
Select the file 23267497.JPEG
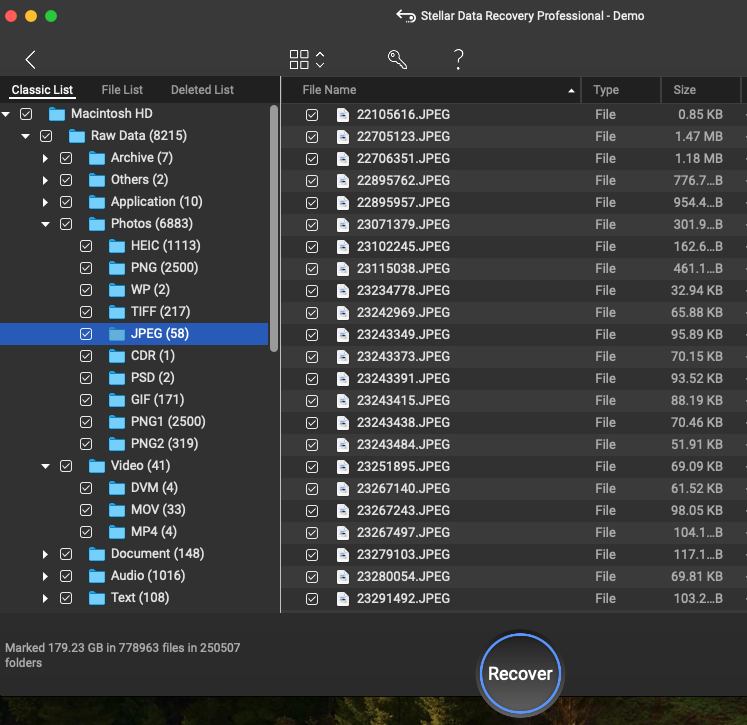[x=403, y=533]
